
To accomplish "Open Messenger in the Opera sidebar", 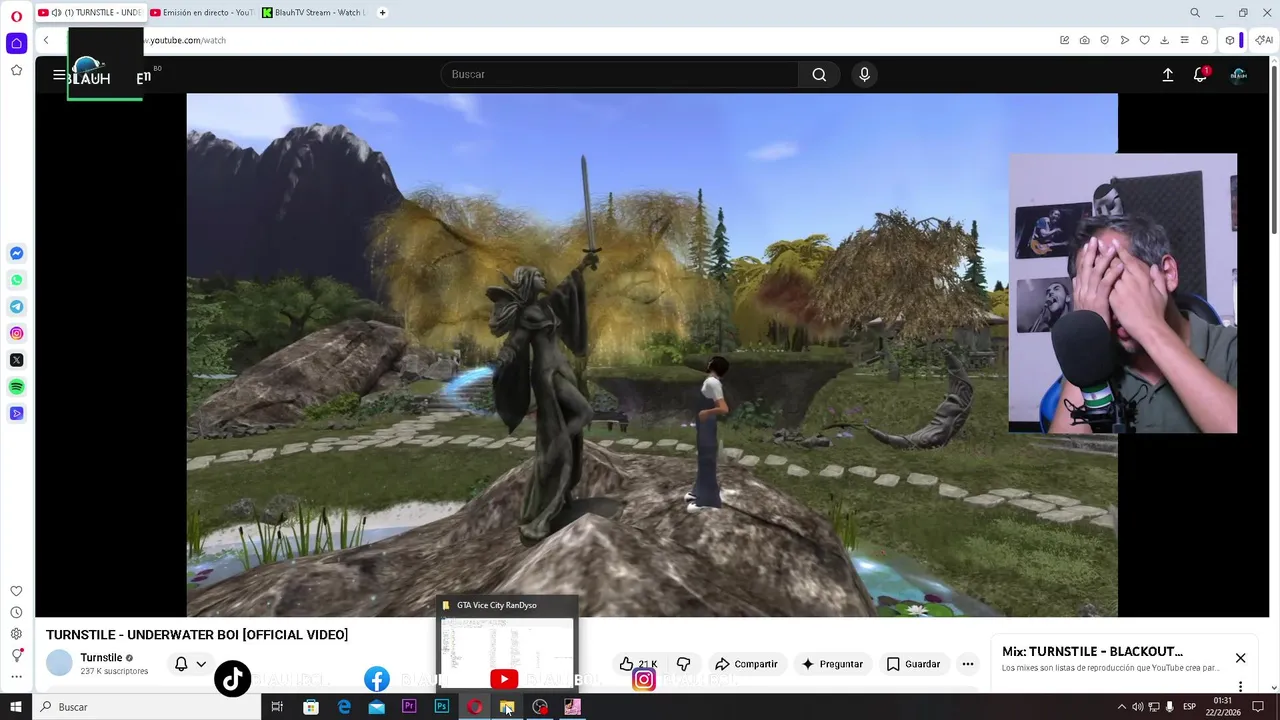I will click(x=16, y=254).
